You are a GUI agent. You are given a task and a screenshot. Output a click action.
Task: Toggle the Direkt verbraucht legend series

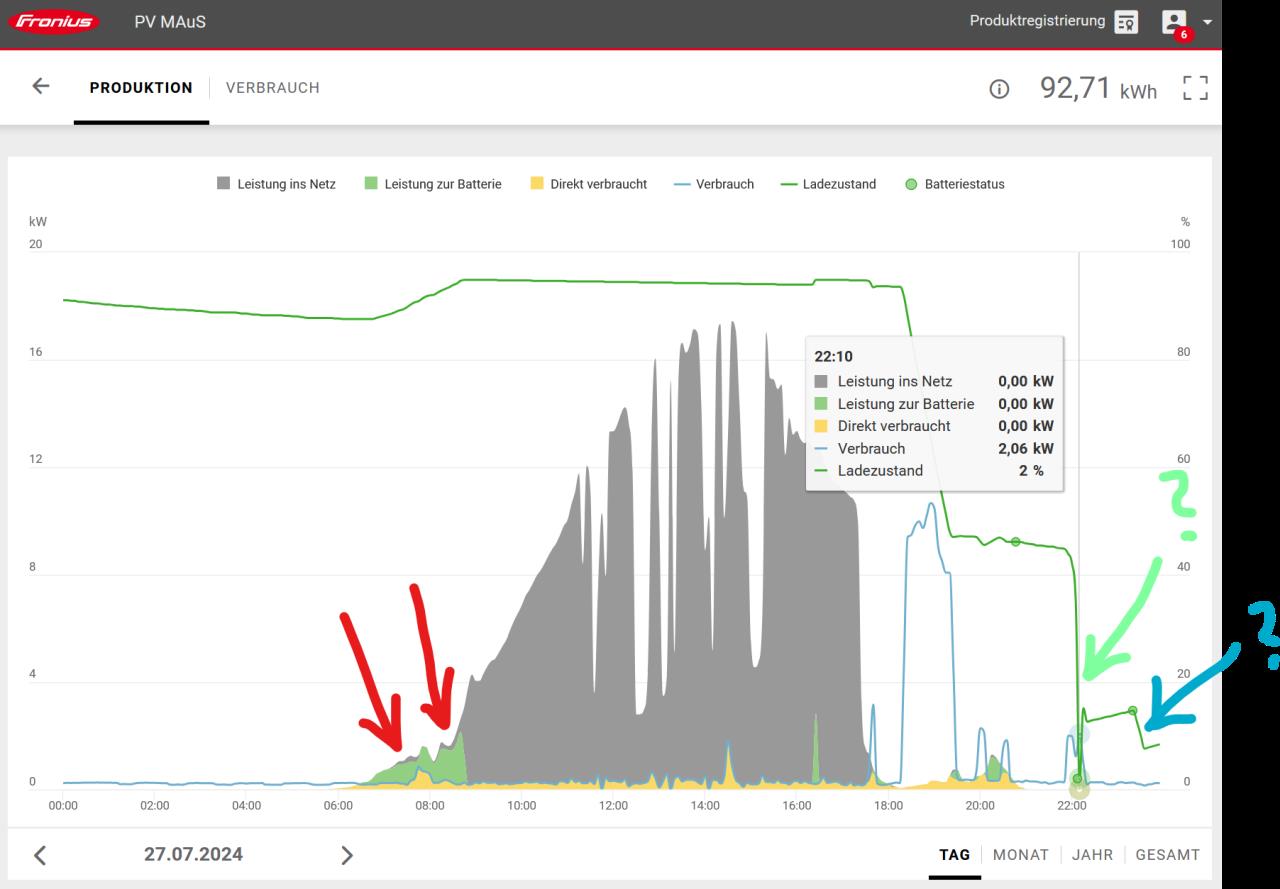[588, 184]
